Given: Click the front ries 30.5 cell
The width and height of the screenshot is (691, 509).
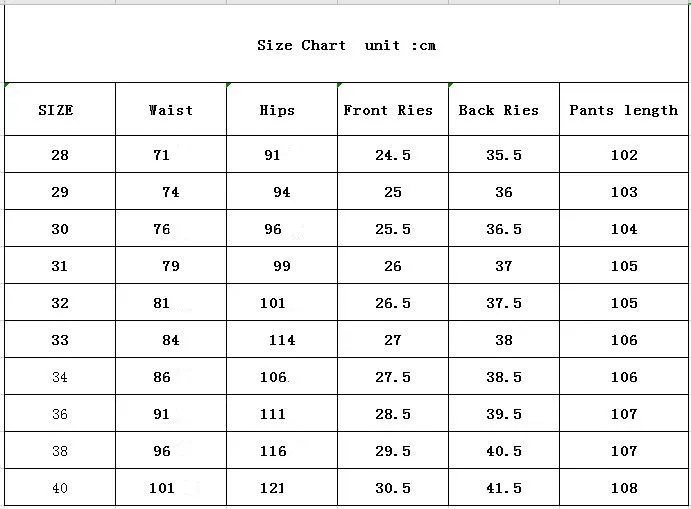Looking at the screenshot, I should pos(393,487).
